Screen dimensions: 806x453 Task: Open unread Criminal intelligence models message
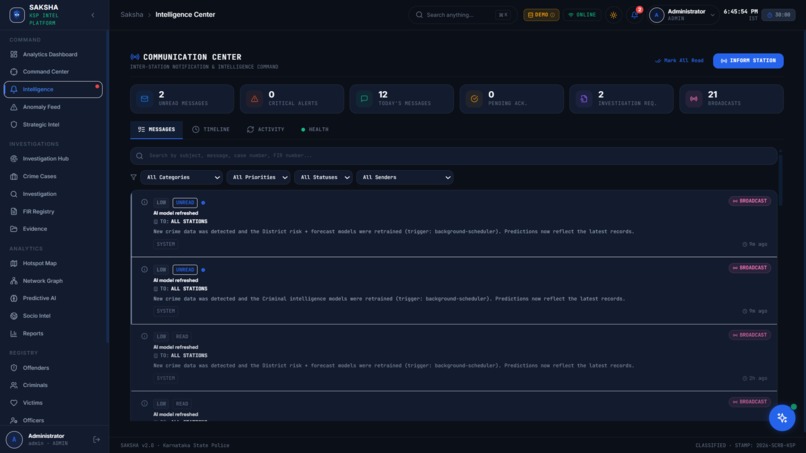(454, 291)
